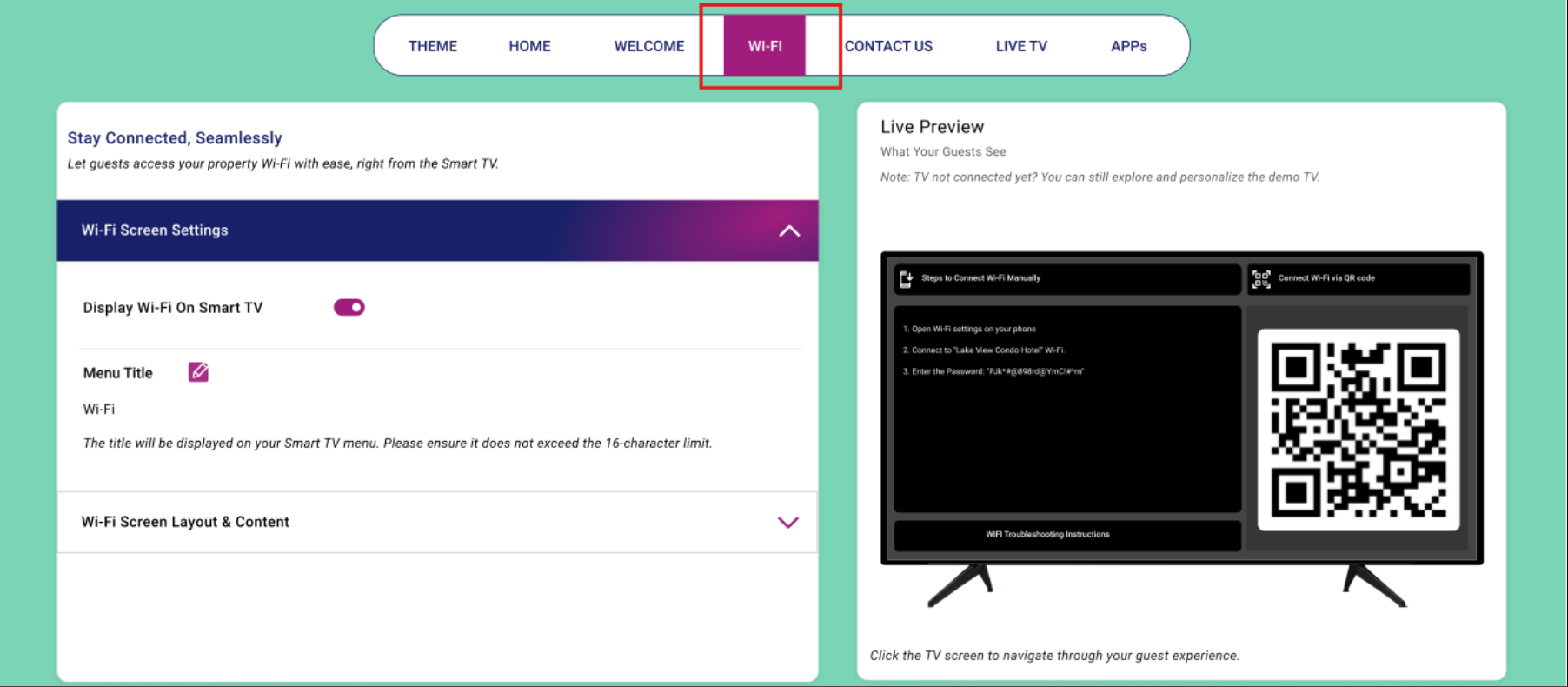This screenshot has height=687, width=1568.
Task: Click 'Click the TV screen to navigate' caption
Action: coord(1054,656)
